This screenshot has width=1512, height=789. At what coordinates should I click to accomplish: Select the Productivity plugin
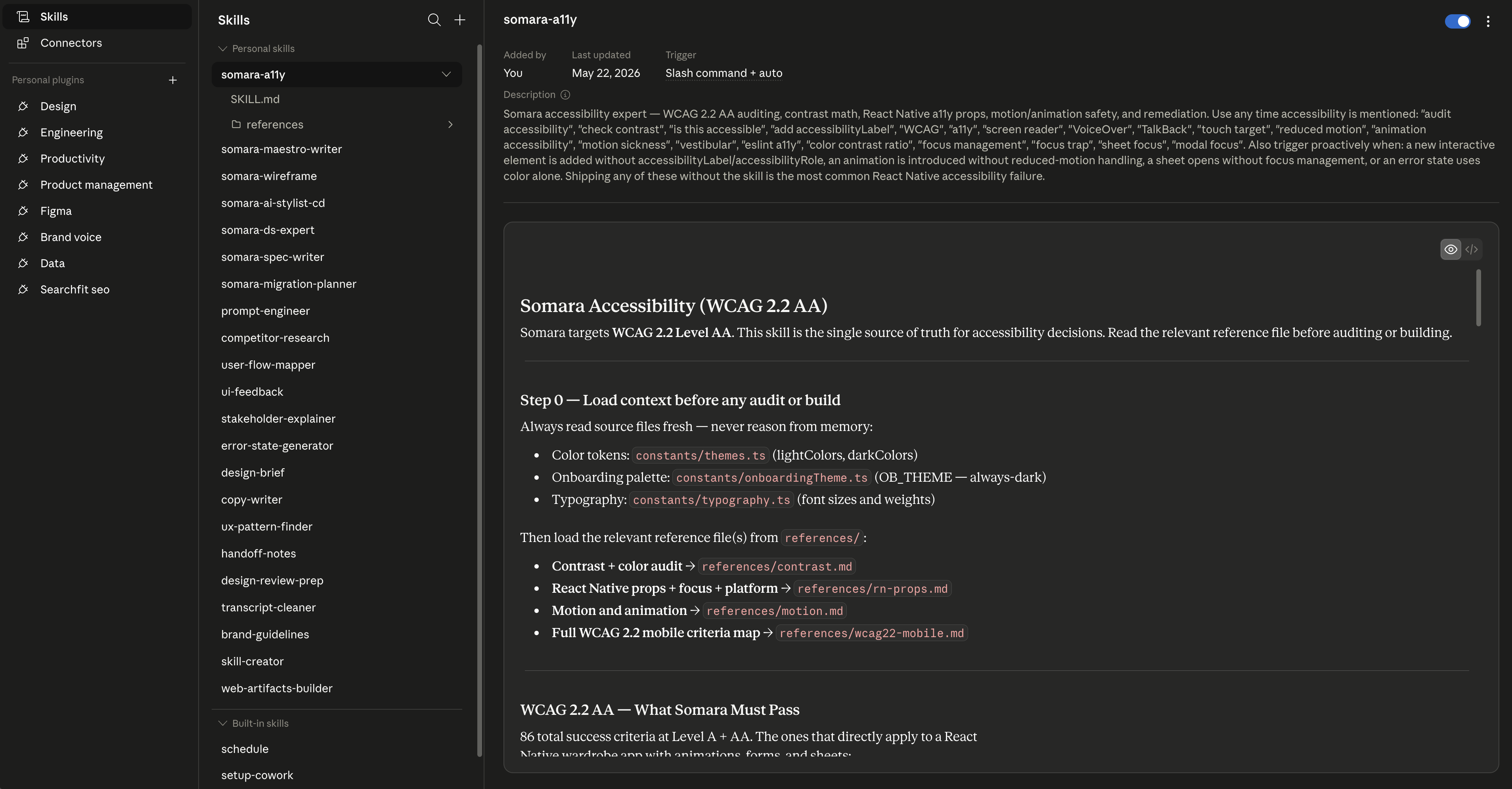98,159
